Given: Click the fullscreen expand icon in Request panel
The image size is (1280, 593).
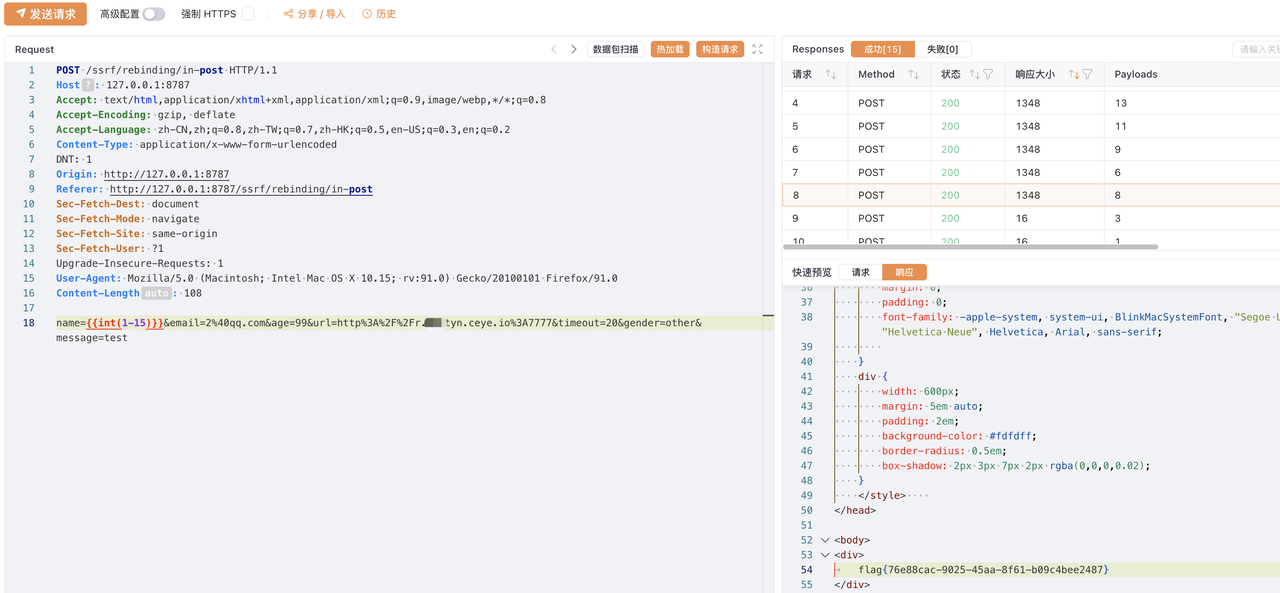Looking at the screenshot, I should [757, 49].
